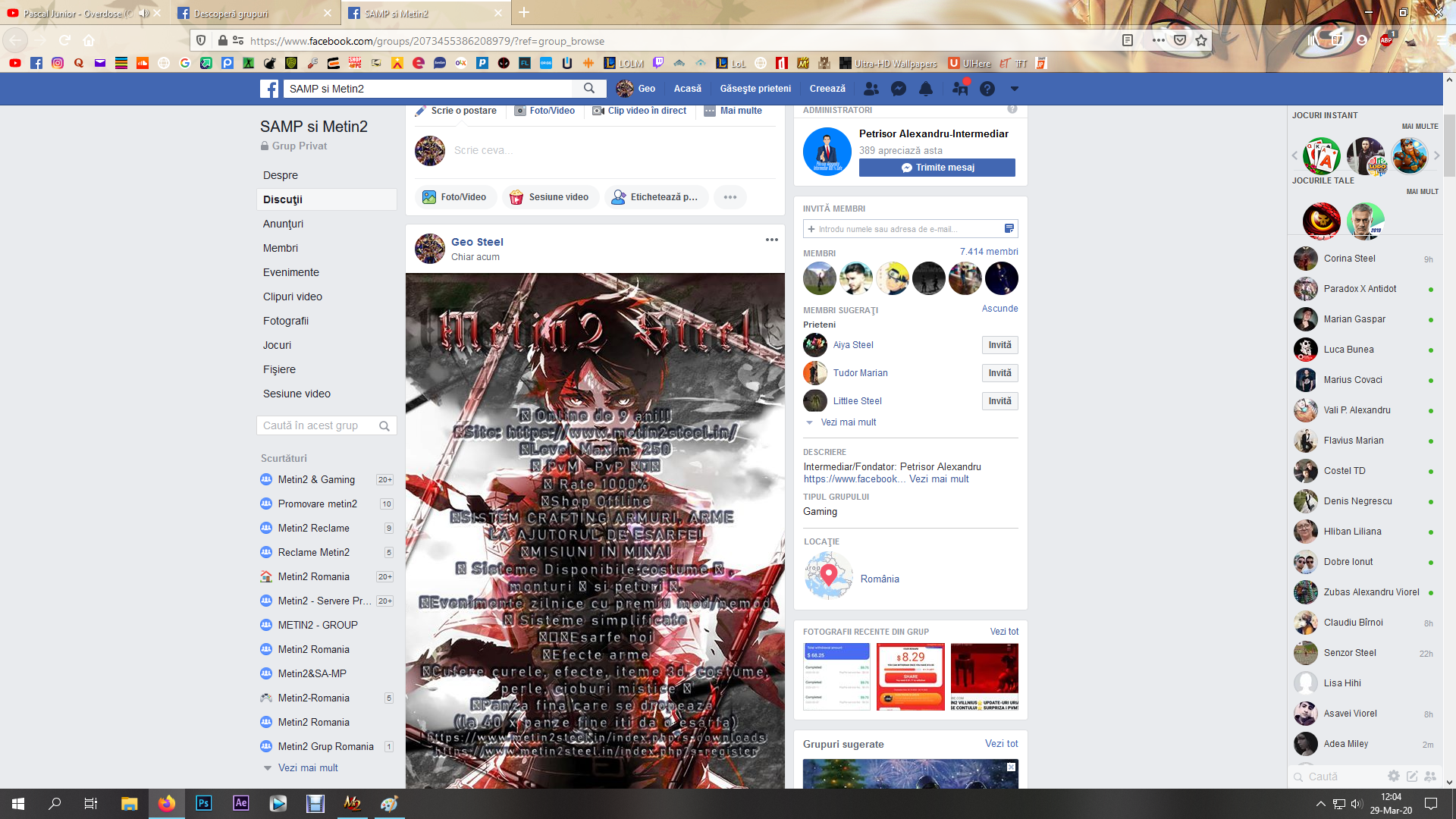The image size is (1456, 819).
Task: Invite Tudor Marian to the group
Action: tap(999, 373)
